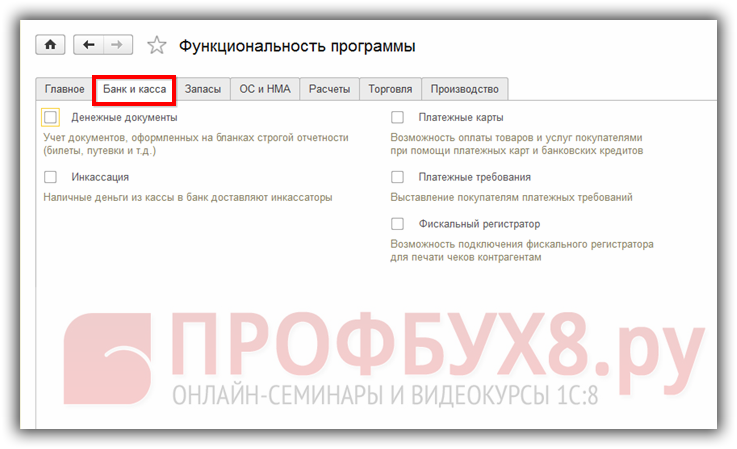The height and width of the screenshot is (449, 737).
Task: Check the Платежные карты option
Action: click(x=397, y=117)
